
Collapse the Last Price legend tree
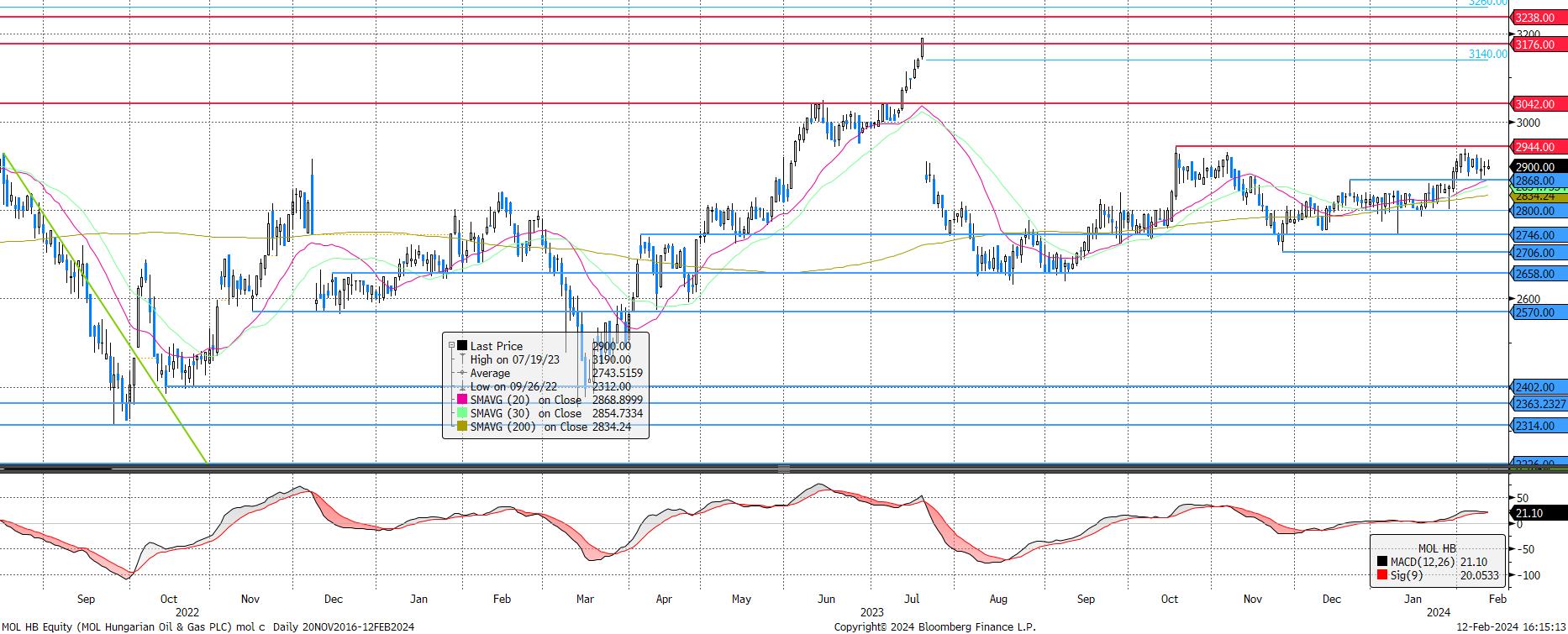(x=451, y=345)
